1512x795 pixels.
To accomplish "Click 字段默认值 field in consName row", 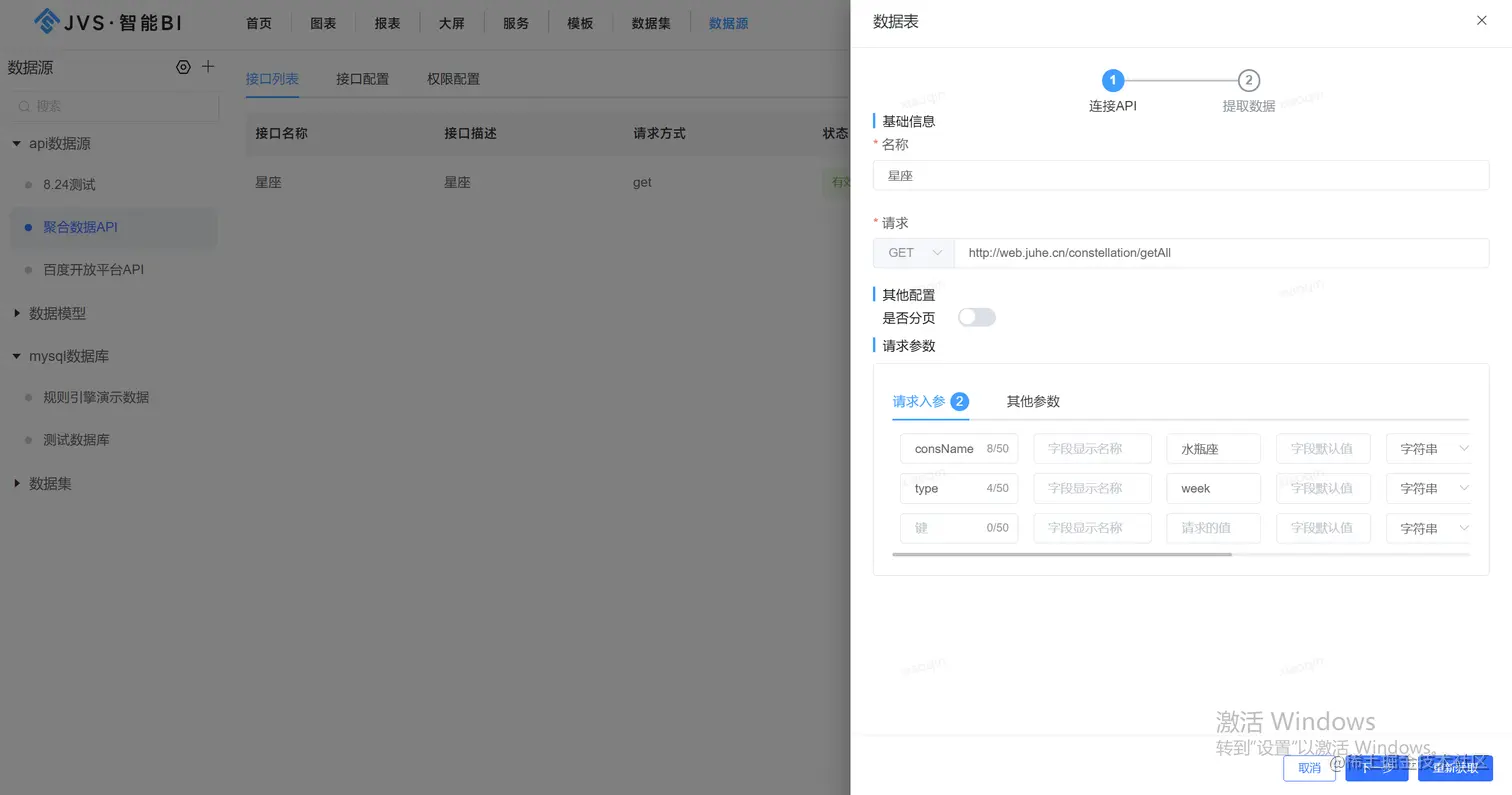I will coord(1323,449).
